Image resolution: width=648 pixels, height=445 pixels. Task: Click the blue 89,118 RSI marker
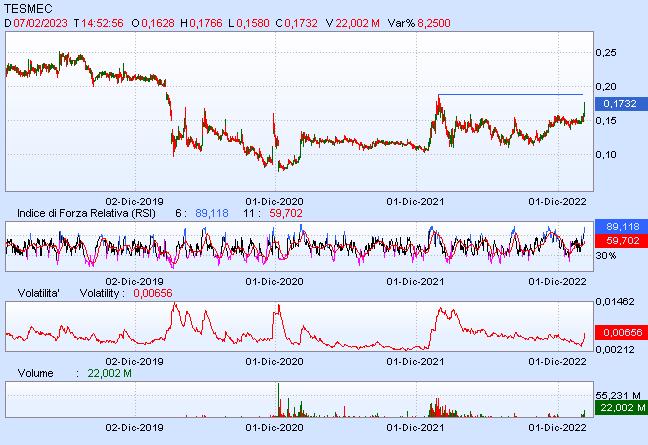tap(621, 226)
